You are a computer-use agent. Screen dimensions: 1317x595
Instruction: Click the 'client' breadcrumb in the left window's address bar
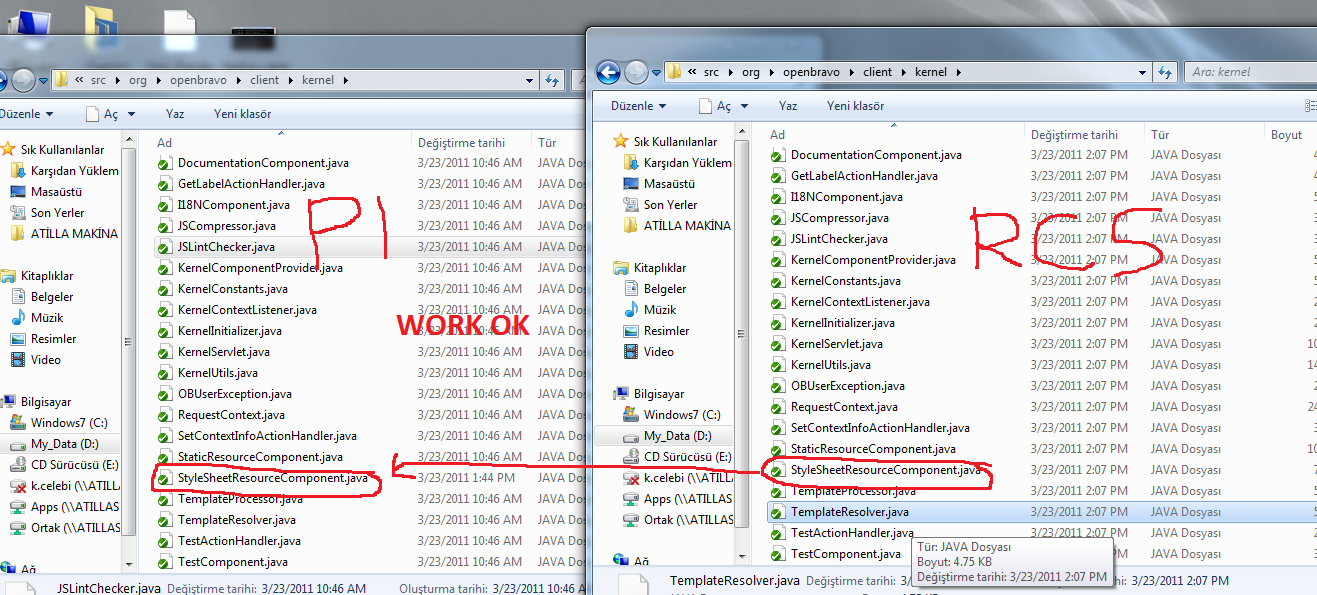265,79
